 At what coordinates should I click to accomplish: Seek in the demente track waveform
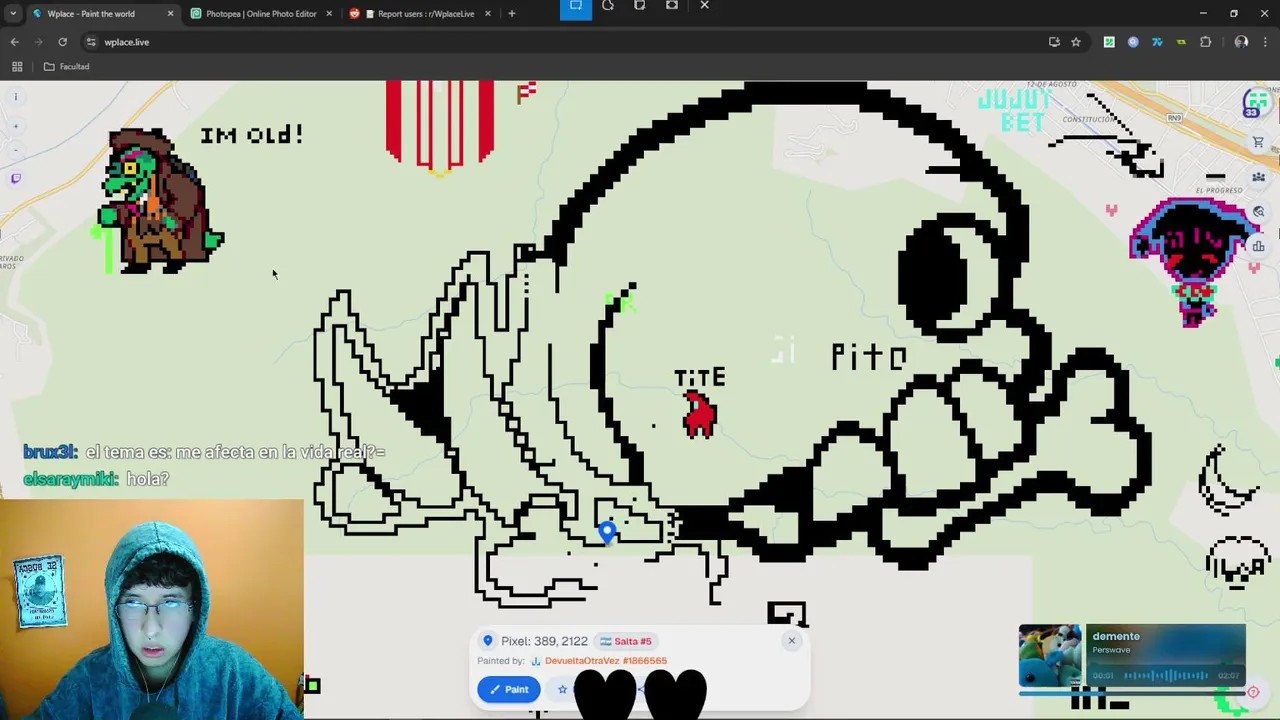(1164, 676)
